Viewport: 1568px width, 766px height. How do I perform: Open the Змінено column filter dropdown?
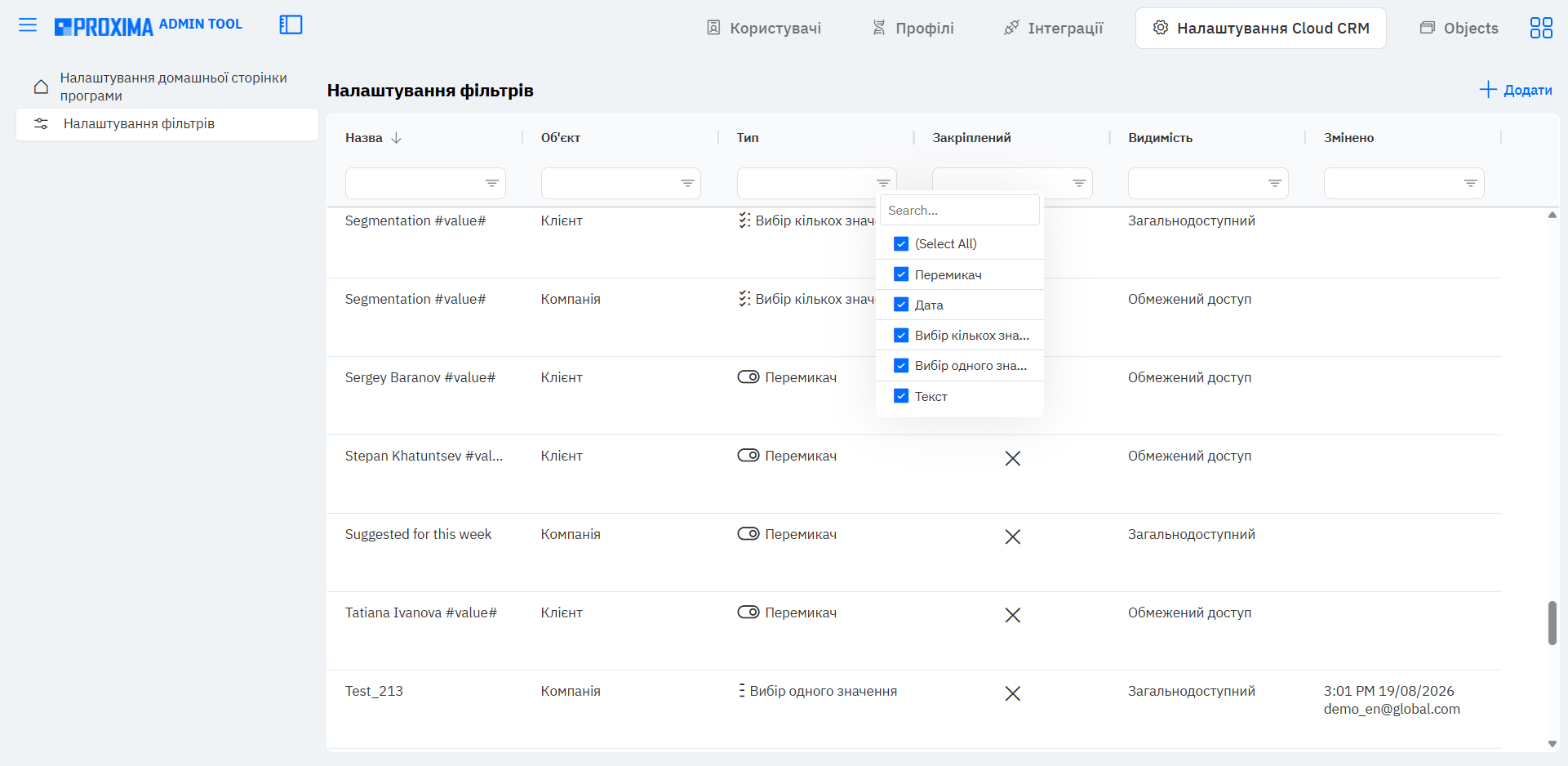[x=1471, y=184]
